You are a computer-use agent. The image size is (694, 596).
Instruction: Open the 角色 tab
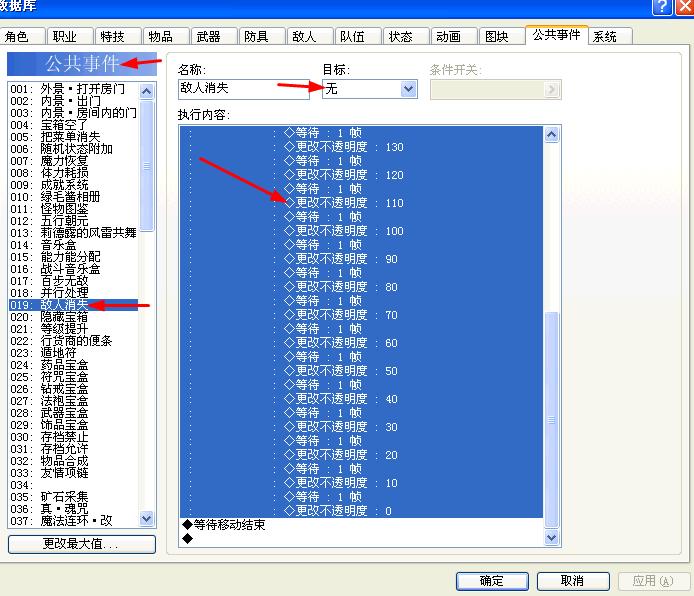(22, 36)
